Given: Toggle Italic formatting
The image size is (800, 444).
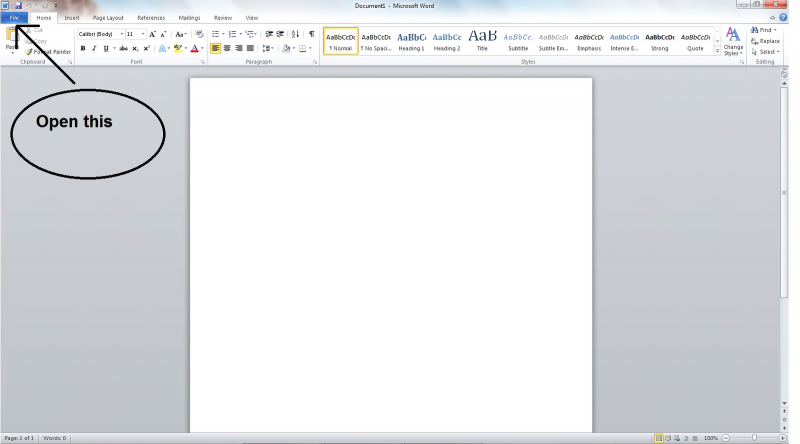Looking at the screenshot, I should pyautogui.click(x=94, y=48).
